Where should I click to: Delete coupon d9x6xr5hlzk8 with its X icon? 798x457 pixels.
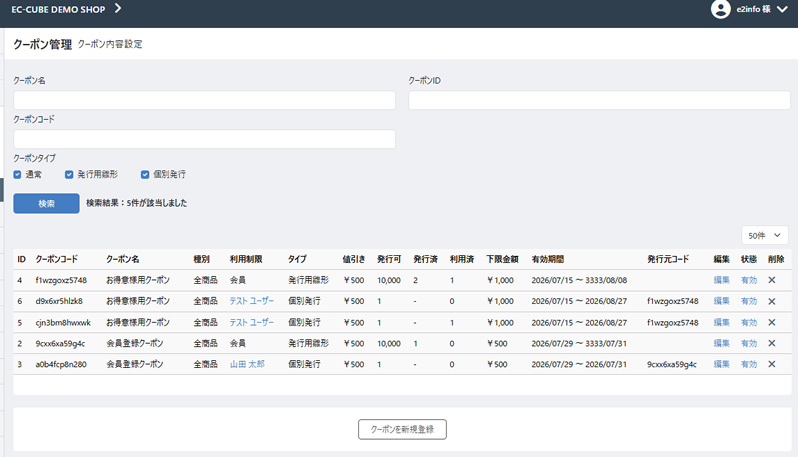coord(772,301)
